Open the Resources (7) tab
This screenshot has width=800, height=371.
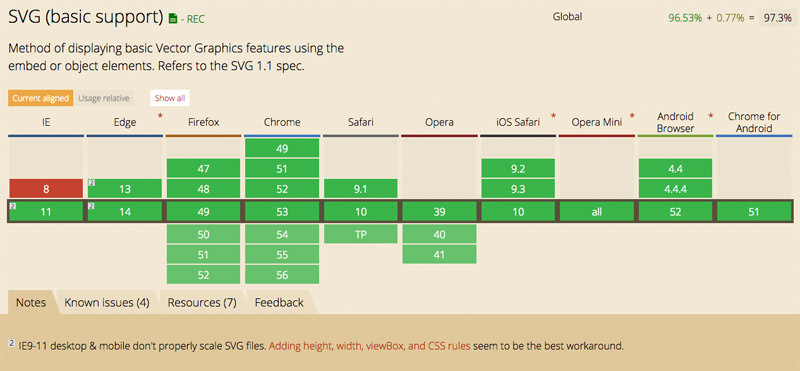click(x=202, y=303)
